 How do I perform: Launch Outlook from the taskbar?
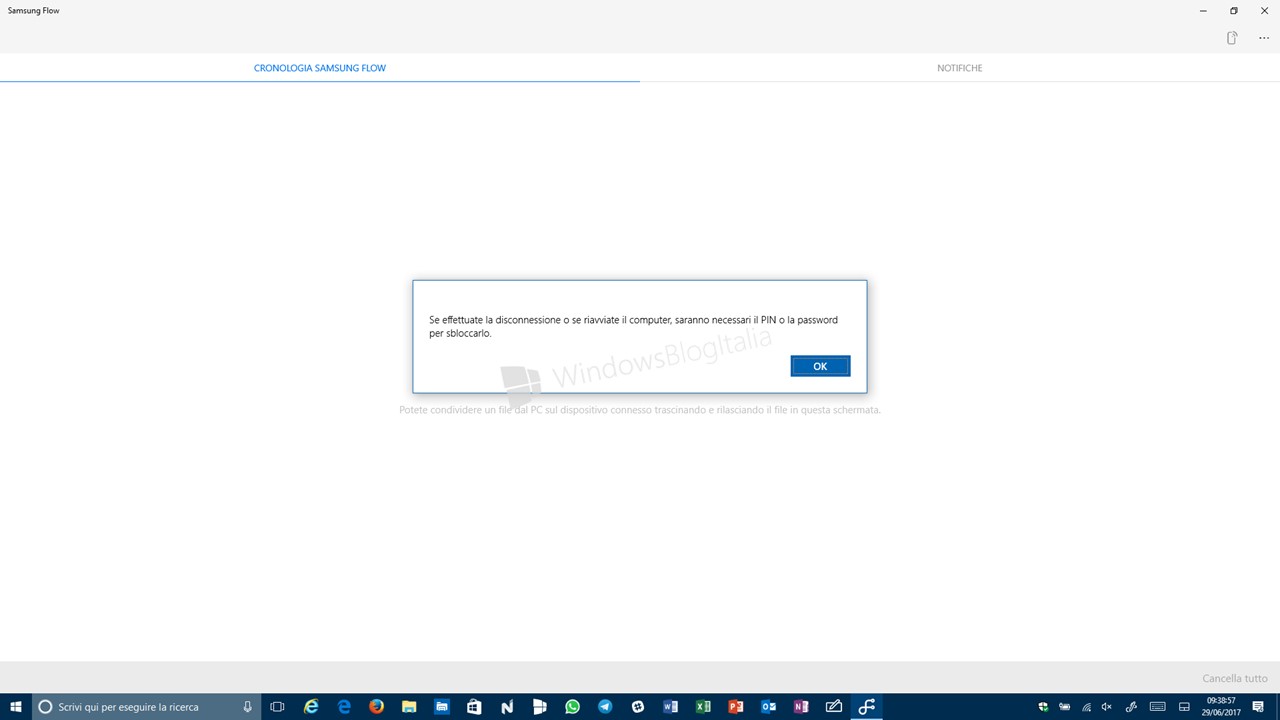(x=768, y=707)
